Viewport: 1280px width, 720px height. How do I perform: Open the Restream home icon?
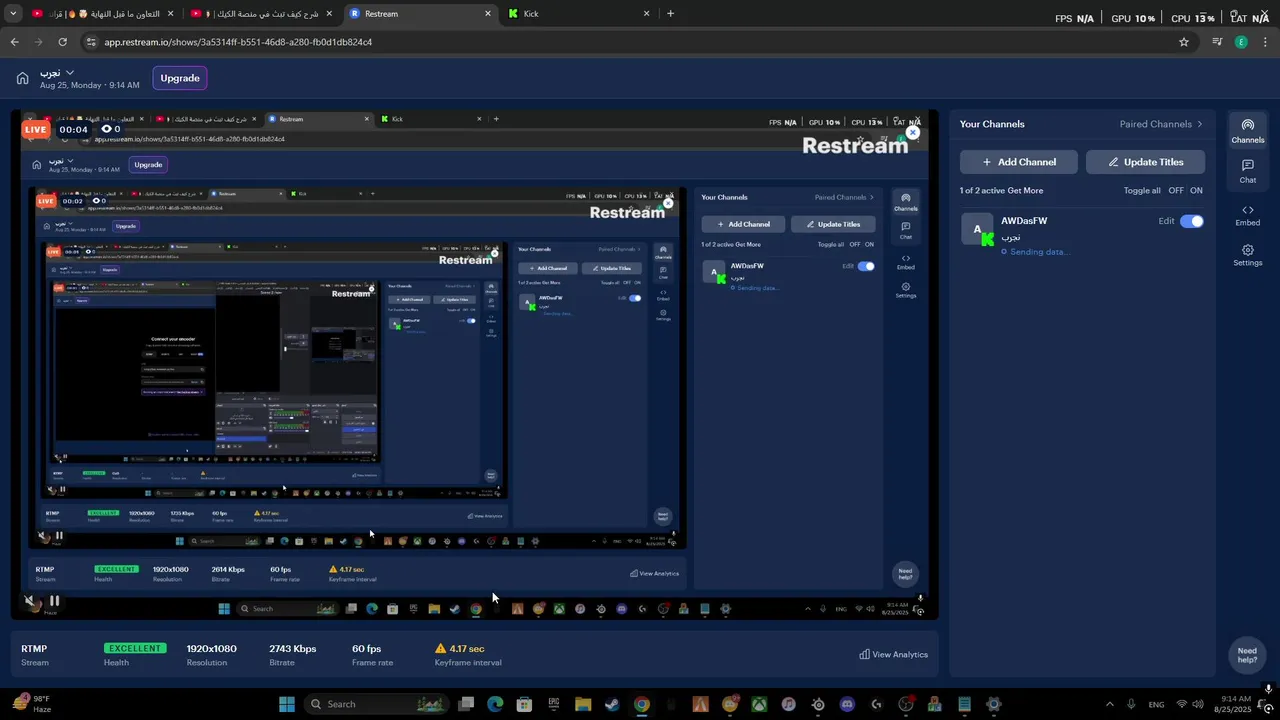tap(22, 78)
